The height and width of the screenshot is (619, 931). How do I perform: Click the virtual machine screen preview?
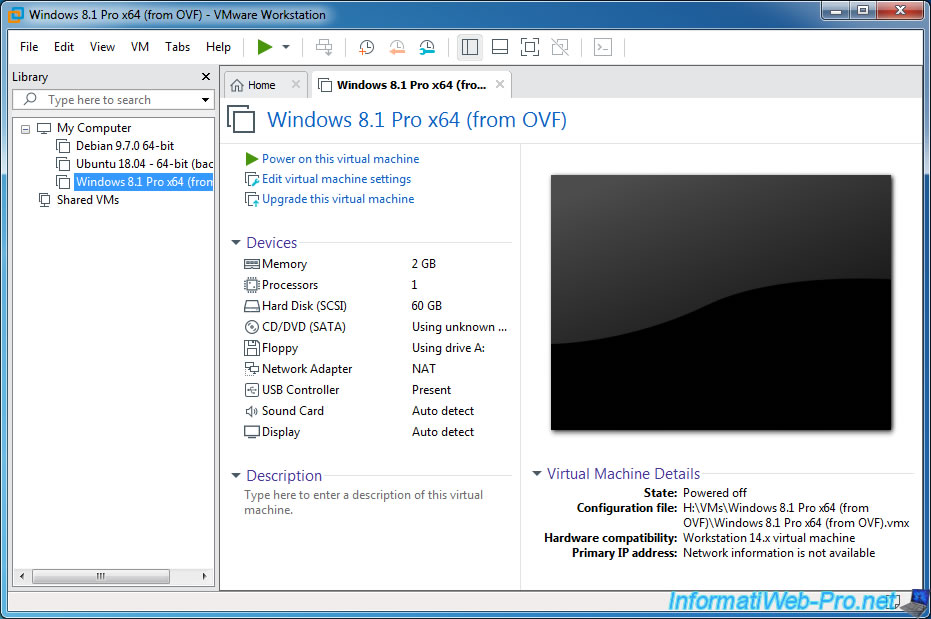pyautogui.click(x=721, y=303)
